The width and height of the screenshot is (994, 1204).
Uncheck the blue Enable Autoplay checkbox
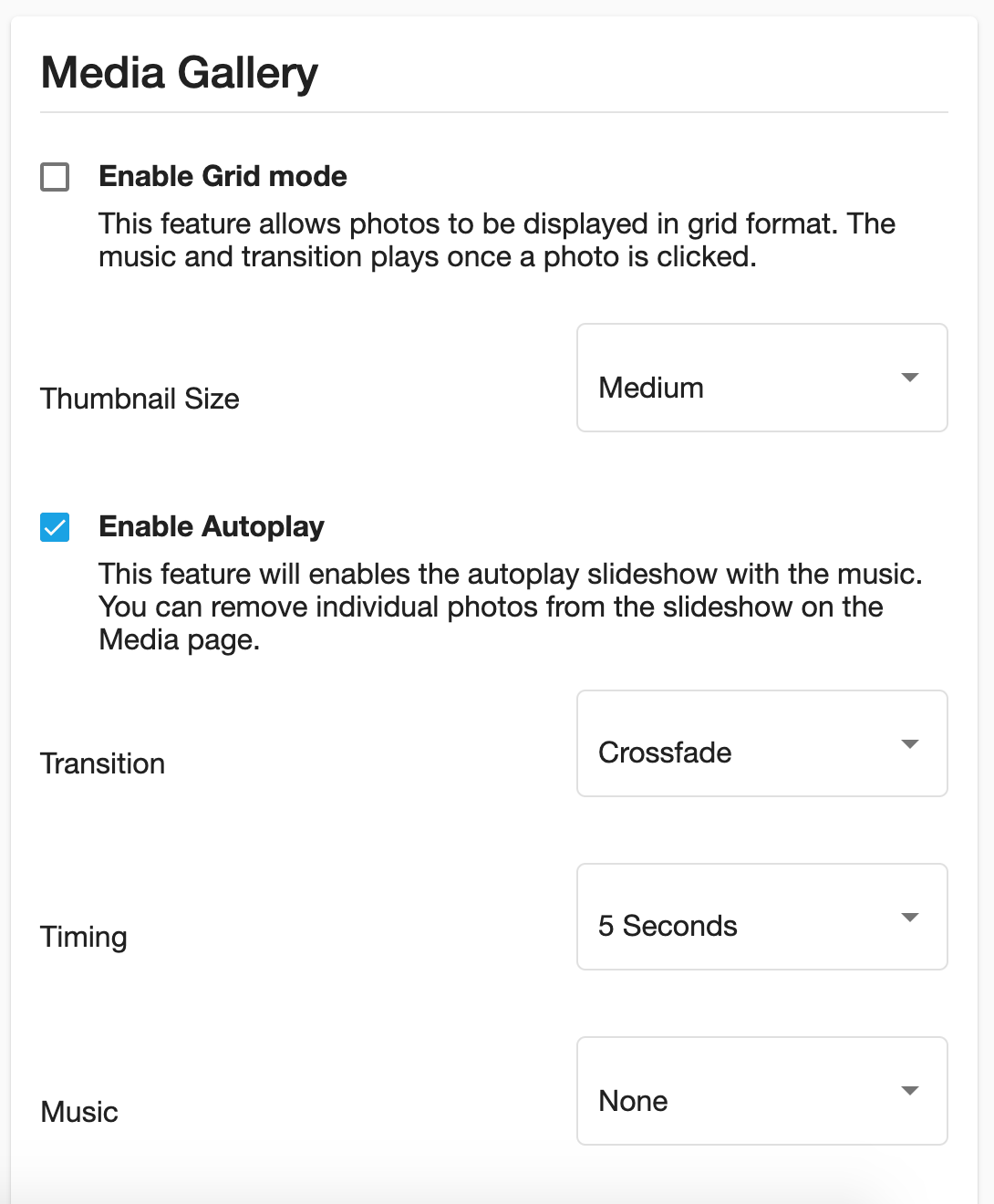click(x=55, y=527)
